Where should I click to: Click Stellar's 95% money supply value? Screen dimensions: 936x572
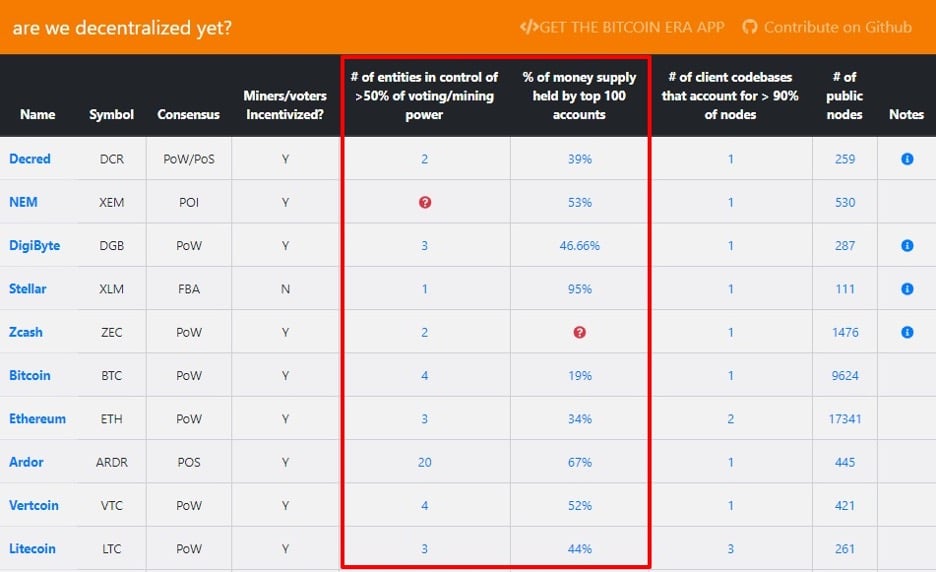(x=579, y=289)
